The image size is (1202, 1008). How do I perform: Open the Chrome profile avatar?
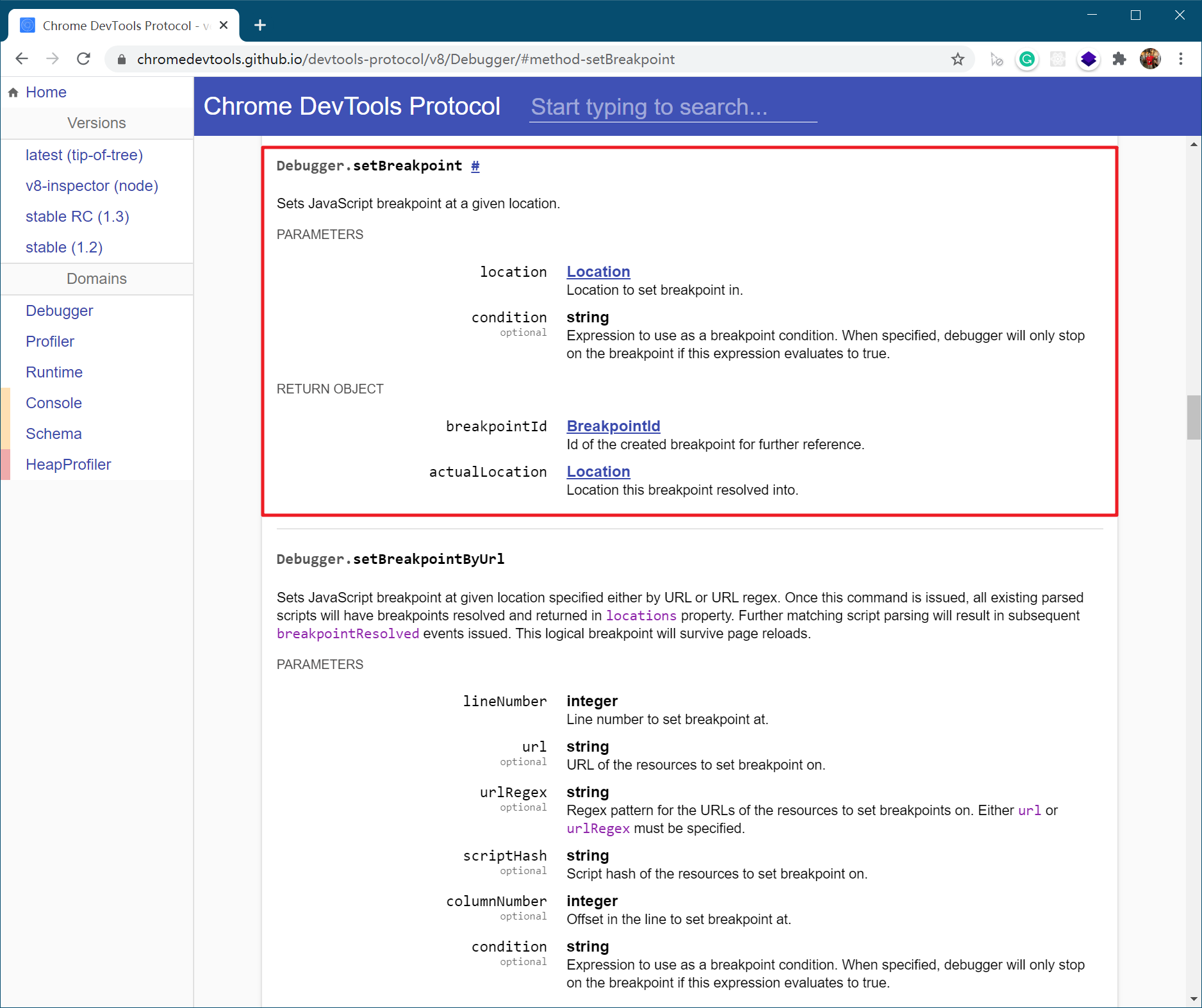[1150, 59]
